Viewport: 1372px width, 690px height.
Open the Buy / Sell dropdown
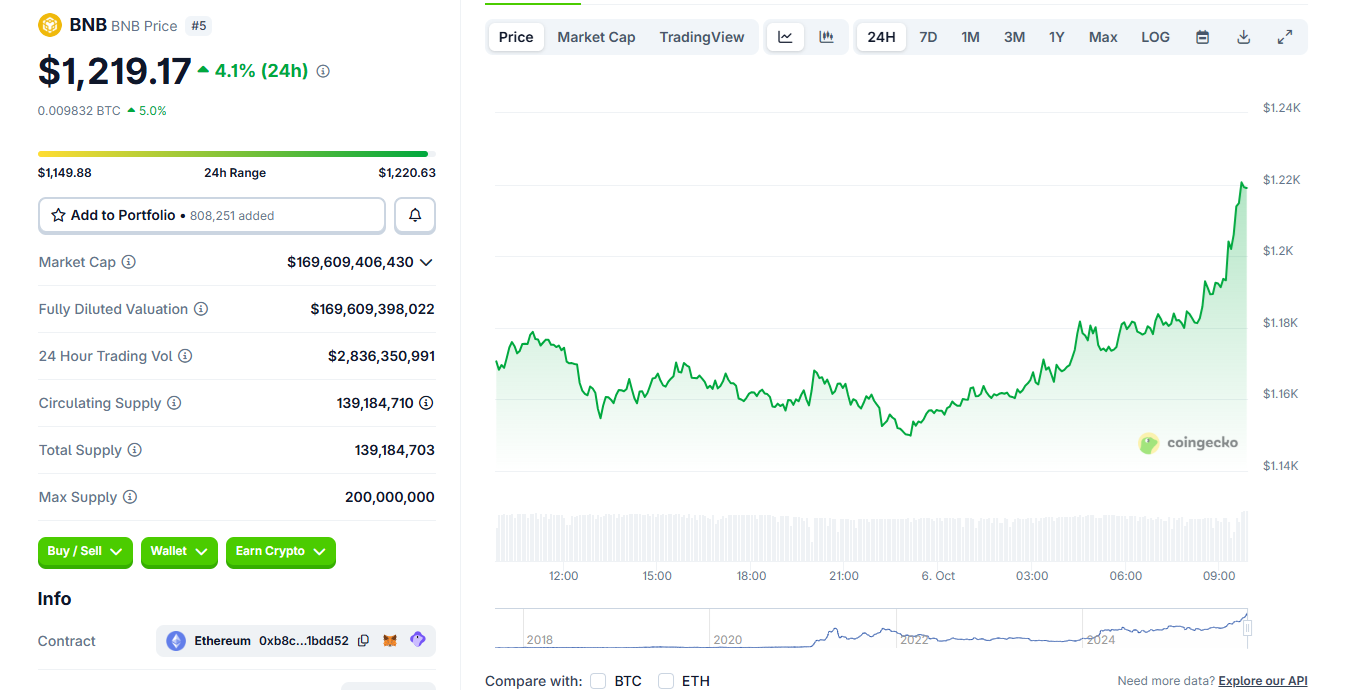point(85,551)
